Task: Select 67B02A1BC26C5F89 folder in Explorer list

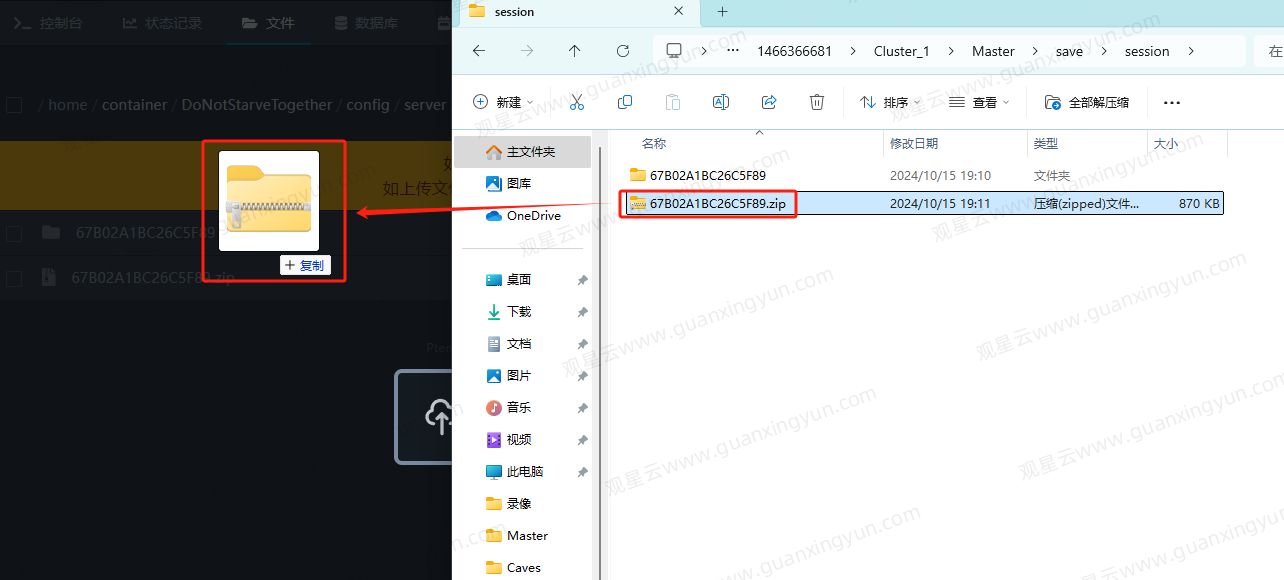Action: (x=707, y=175)
